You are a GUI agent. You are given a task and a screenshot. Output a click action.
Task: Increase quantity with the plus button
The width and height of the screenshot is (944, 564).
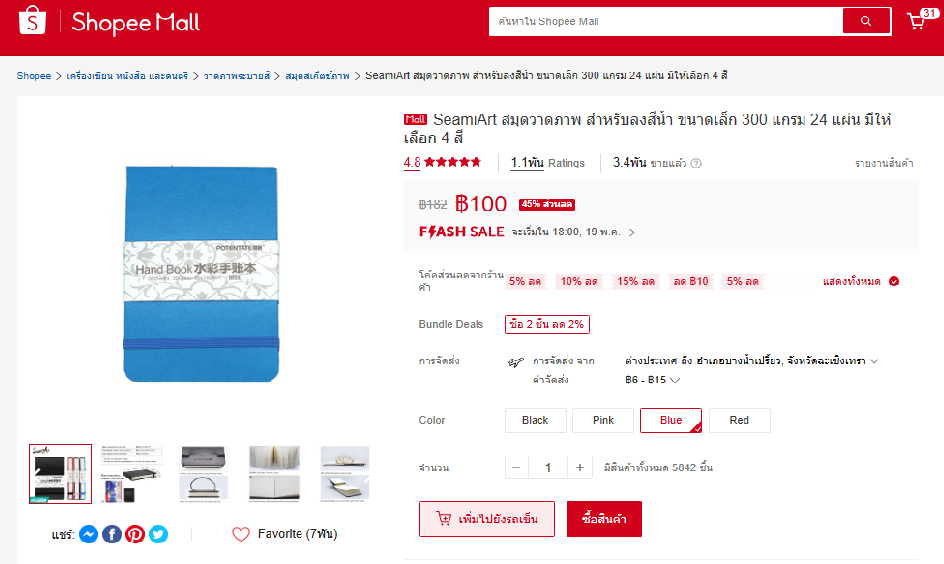pos(580,468)
